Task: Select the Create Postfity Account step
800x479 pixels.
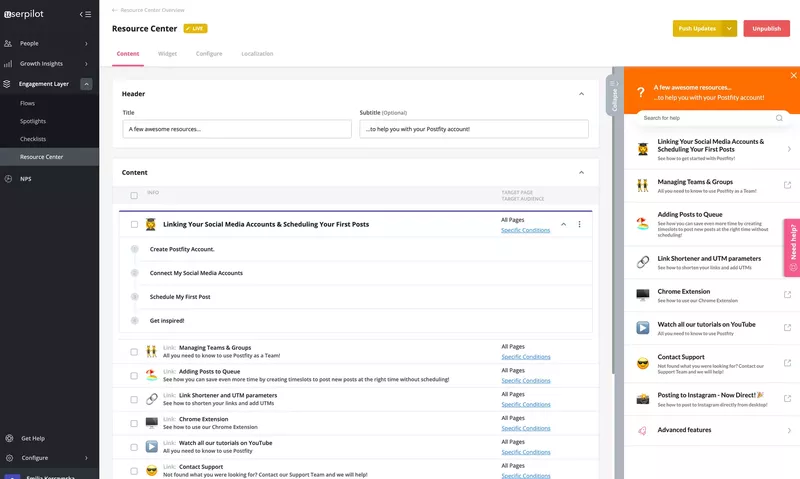Action: pos(182,249)
